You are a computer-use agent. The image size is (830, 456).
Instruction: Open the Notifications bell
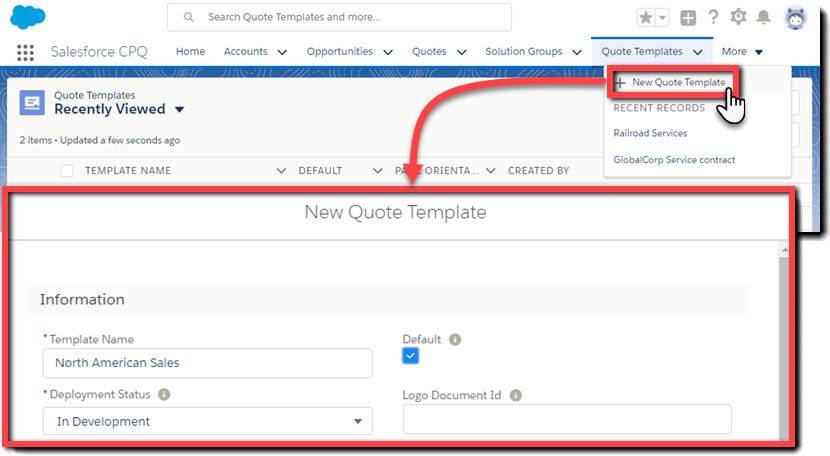click(x=763, y=17)
